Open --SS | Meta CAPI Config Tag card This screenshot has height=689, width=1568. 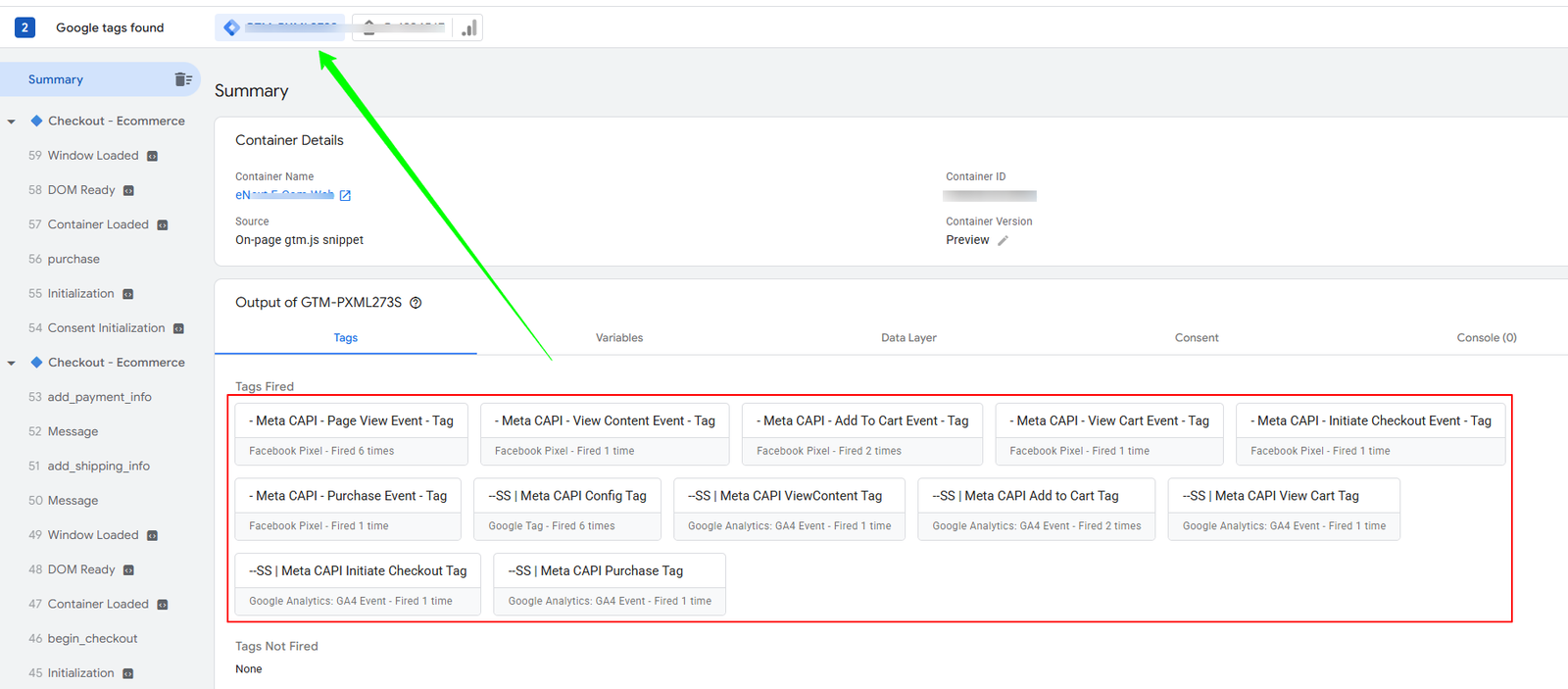click(567, 510)
